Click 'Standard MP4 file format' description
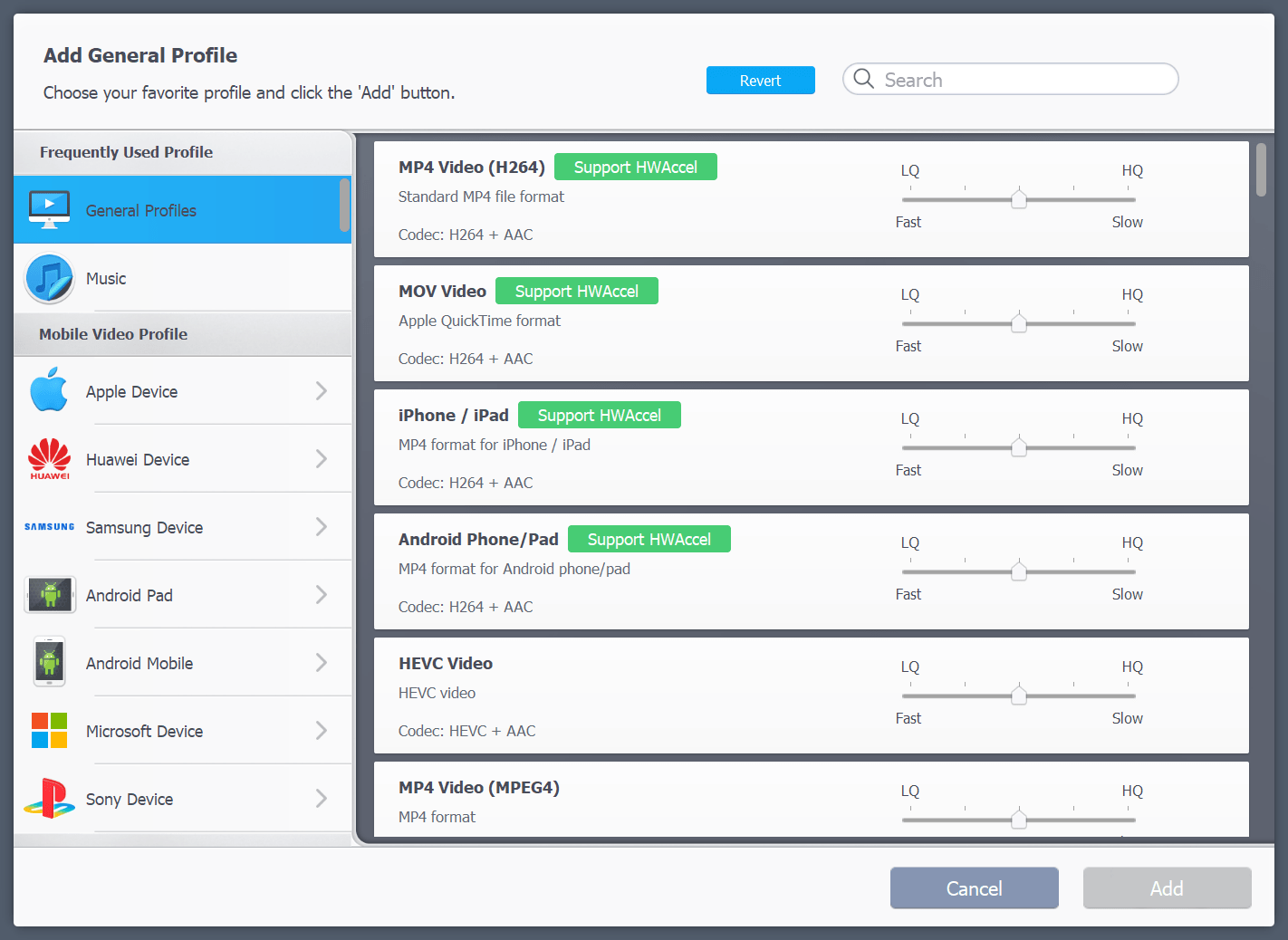 pyautogui.click(x=481, y=197)
